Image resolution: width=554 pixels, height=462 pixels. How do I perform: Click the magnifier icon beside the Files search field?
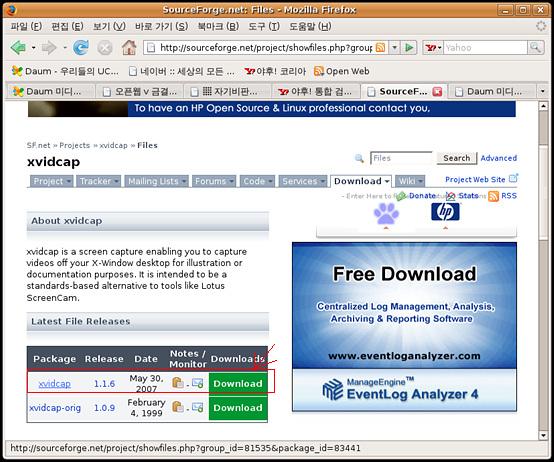point(359,158)
